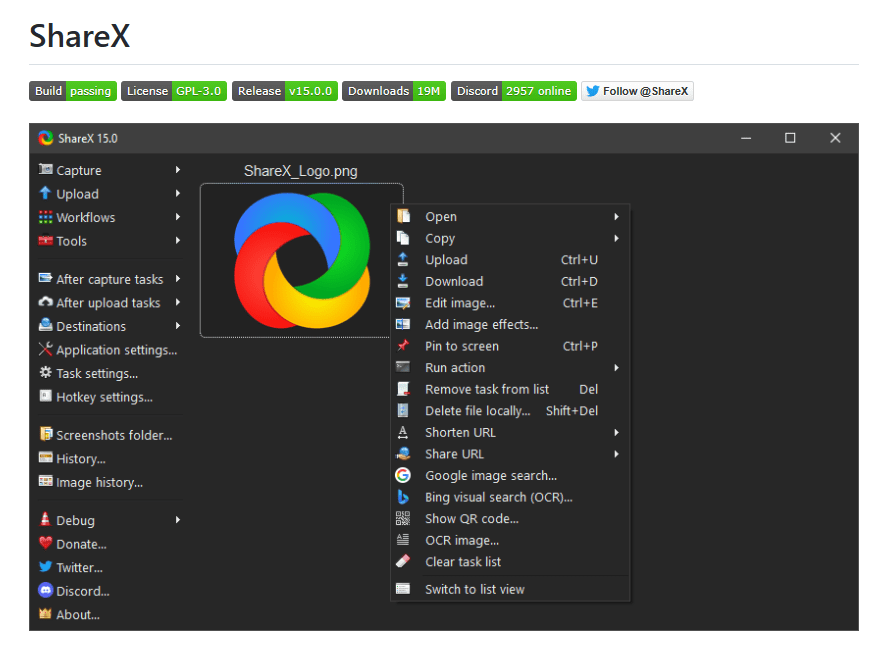Click the Destinations icon in sidebar
Screen dimensions: 881x649
tap(46, 325)
